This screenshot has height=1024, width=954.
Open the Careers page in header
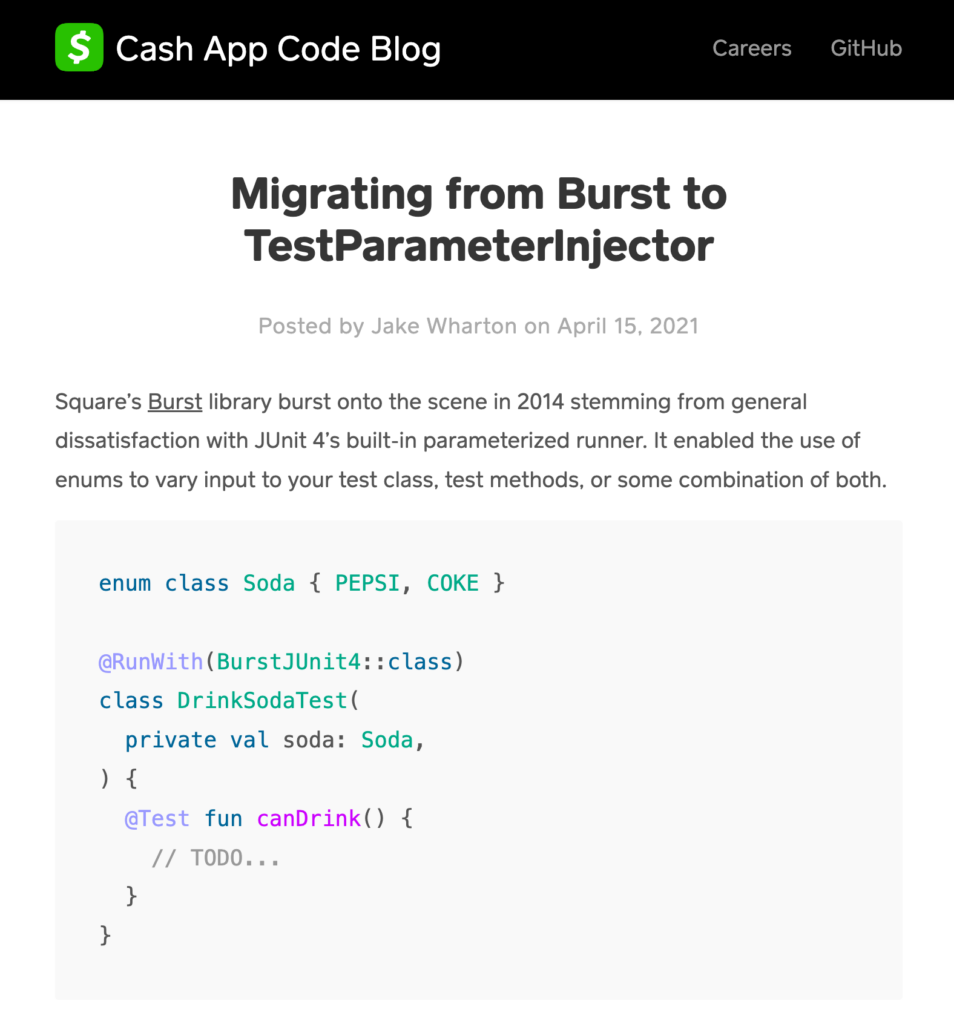coord(751,48)
